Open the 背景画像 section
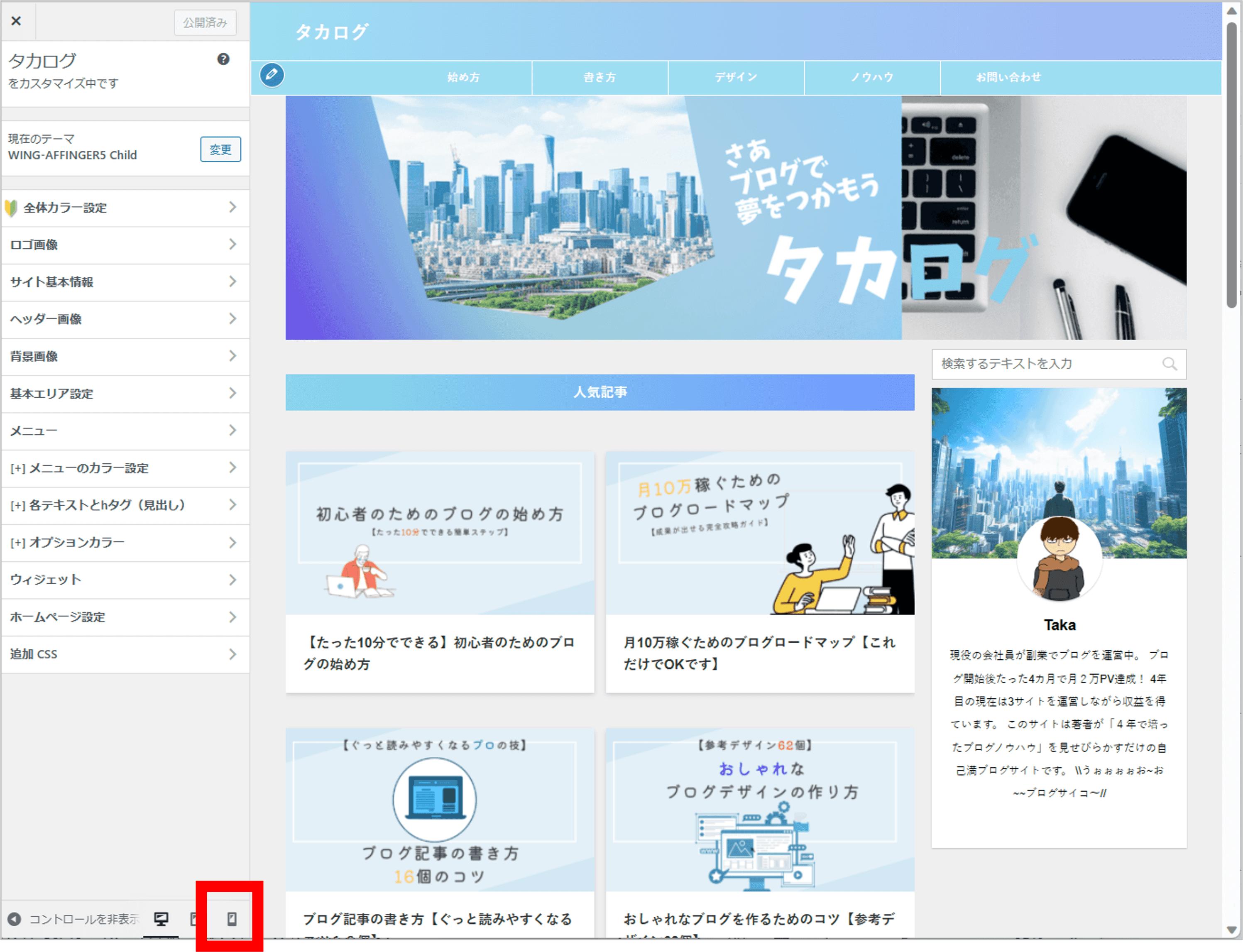The width and height of the screenshot is (1243, 952). point(125,357)
